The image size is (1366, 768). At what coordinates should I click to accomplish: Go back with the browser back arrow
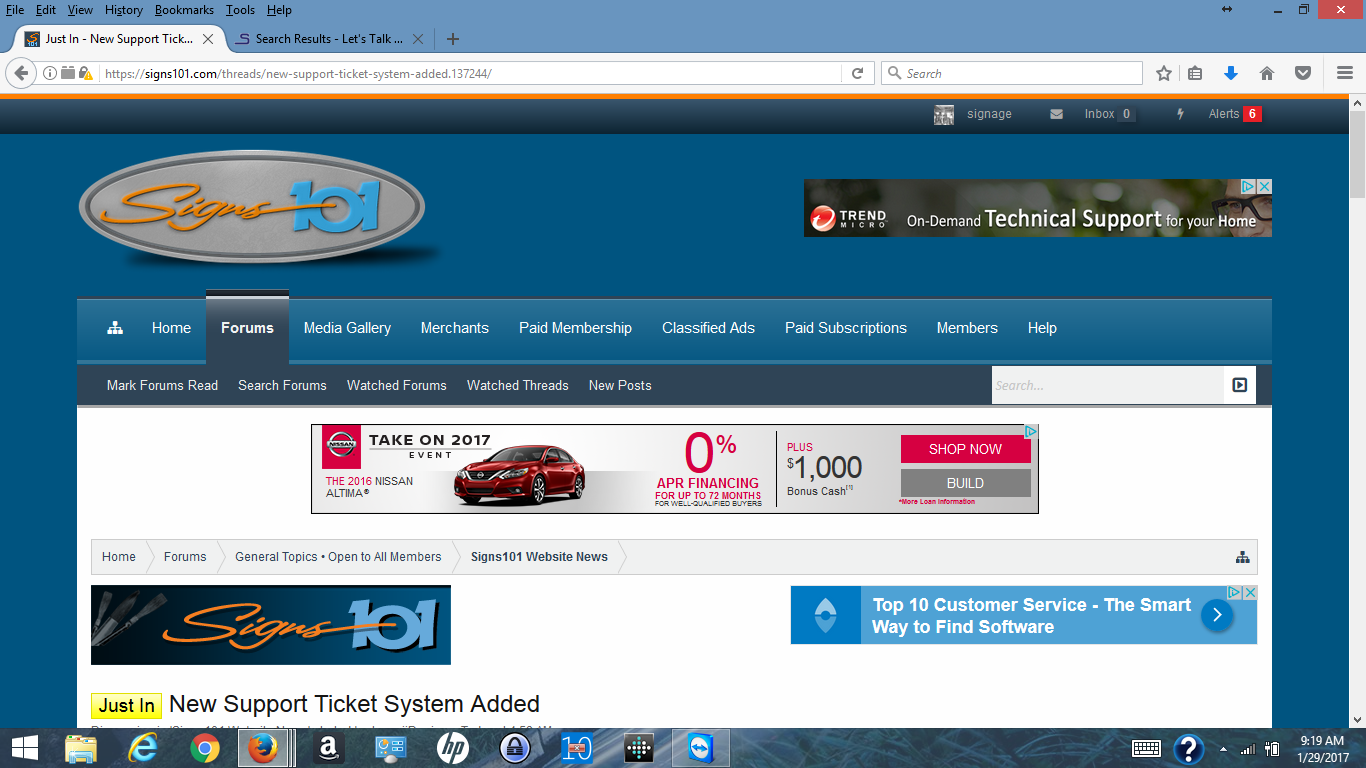point(21,73)
